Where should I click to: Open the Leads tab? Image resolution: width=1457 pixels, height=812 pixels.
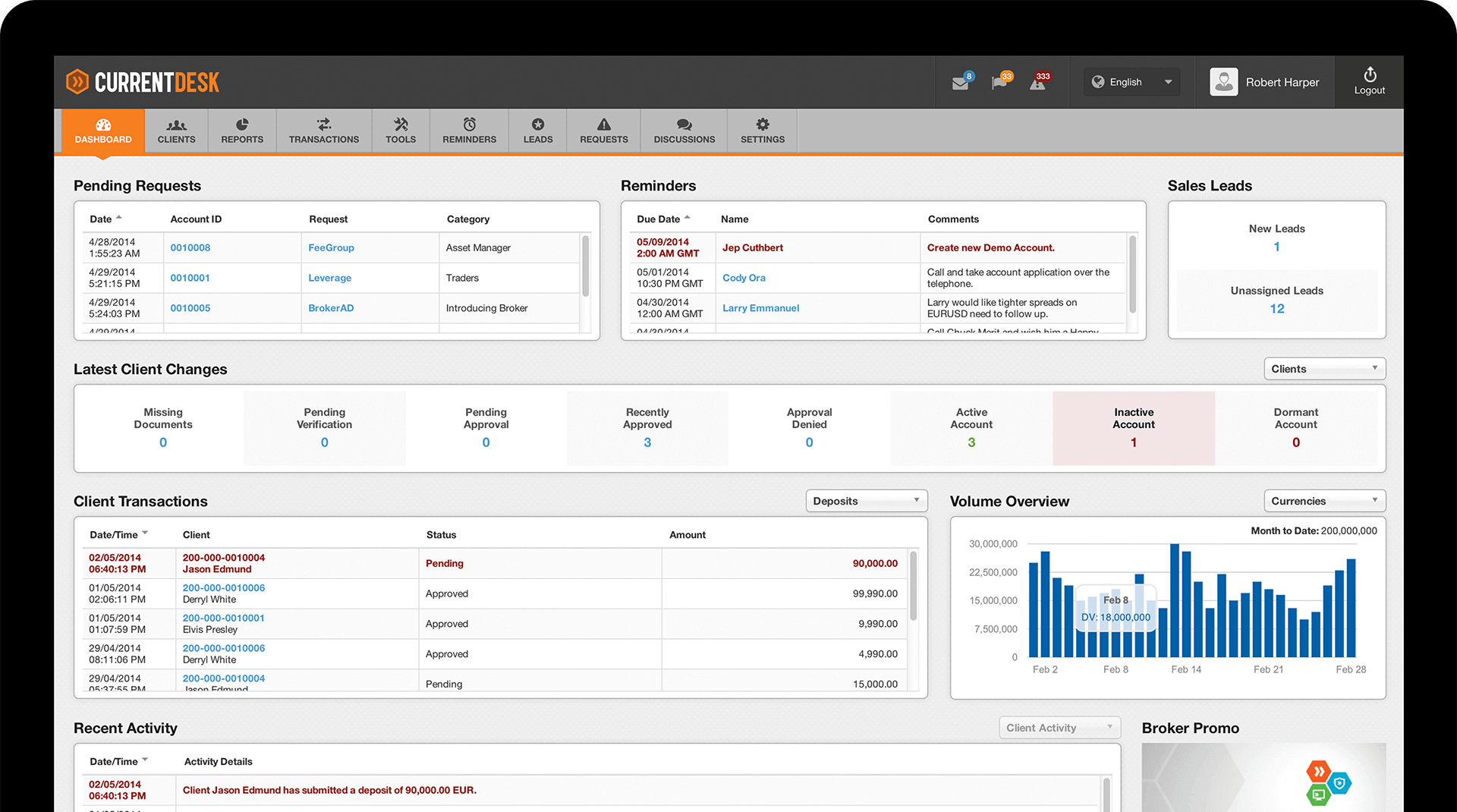(x=537, y=131)
